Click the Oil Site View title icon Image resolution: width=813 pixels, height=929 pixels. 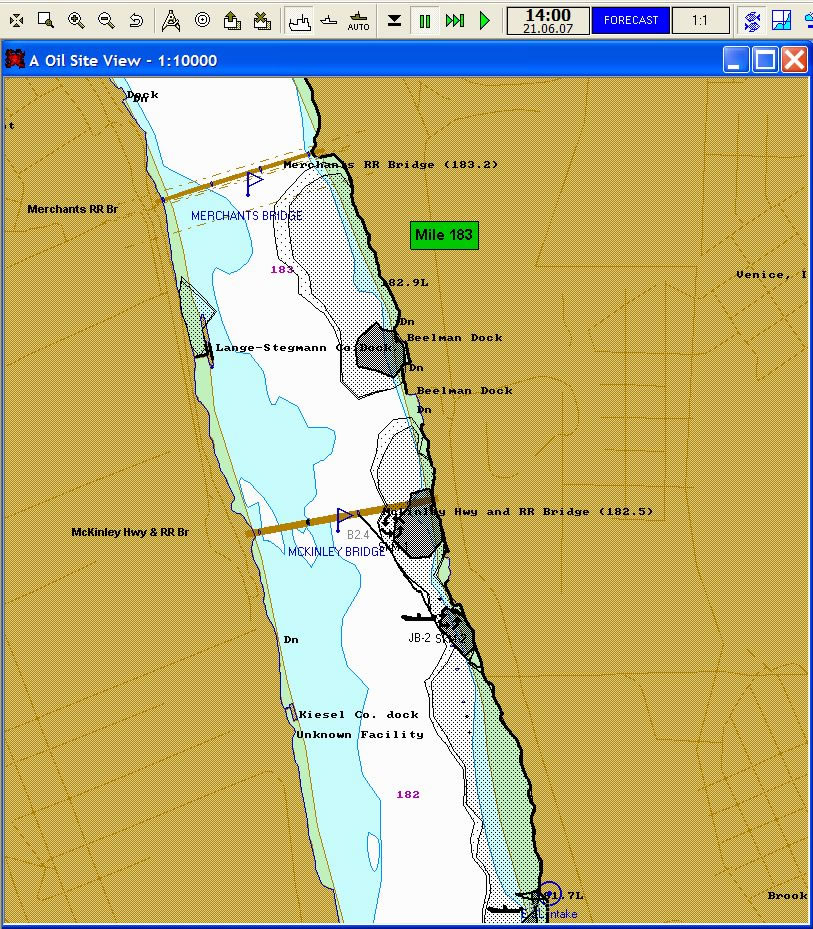(x=15, y=59)
